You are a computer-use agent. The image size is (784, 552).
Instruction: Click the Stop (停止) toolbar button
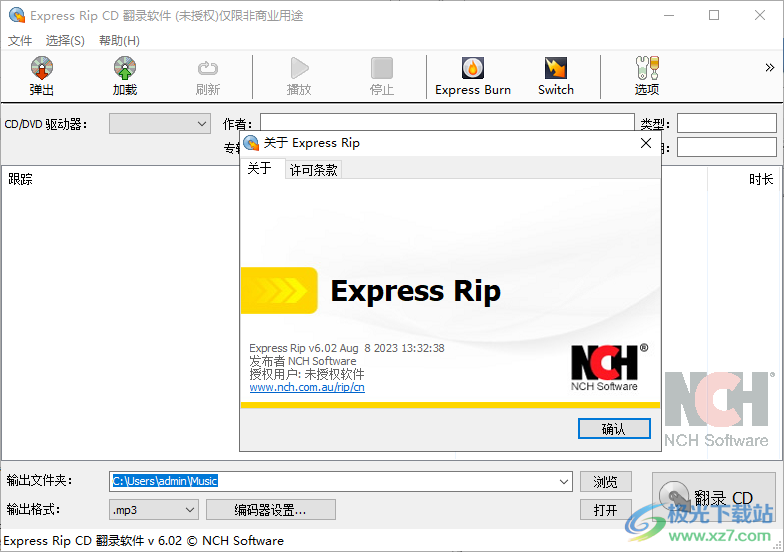tap(382, 76)
